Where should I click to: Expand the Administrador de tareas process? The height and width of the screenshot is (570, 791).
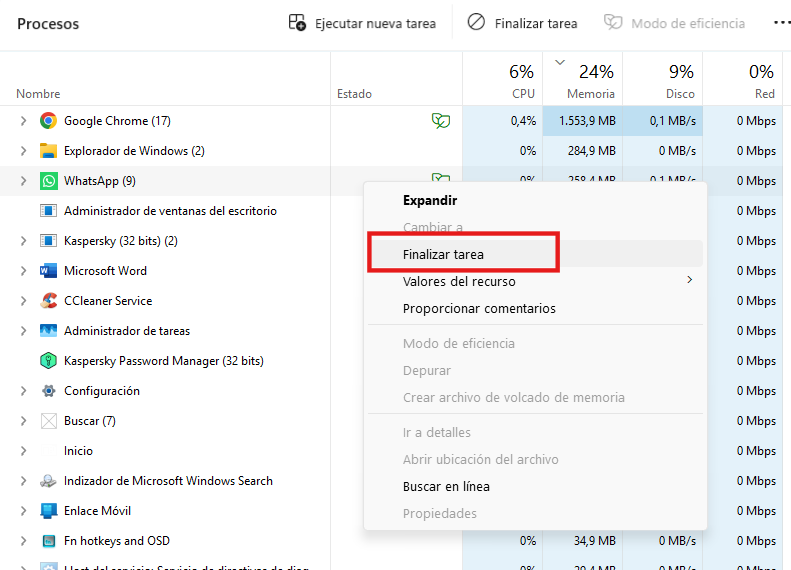tap(23, 331)
